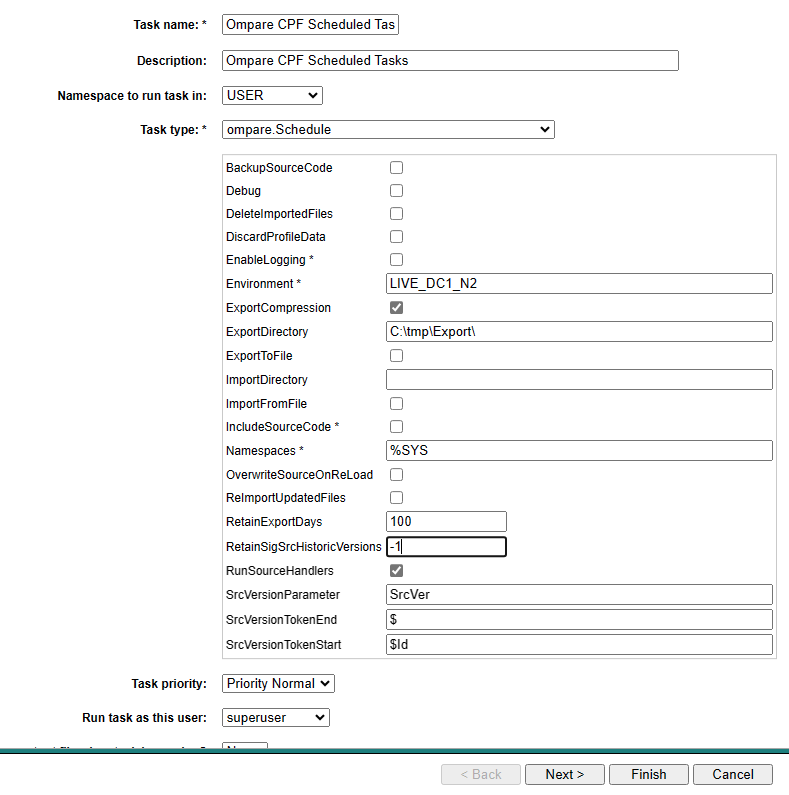Click the RetainExportDays field

(x=446, y=522)
